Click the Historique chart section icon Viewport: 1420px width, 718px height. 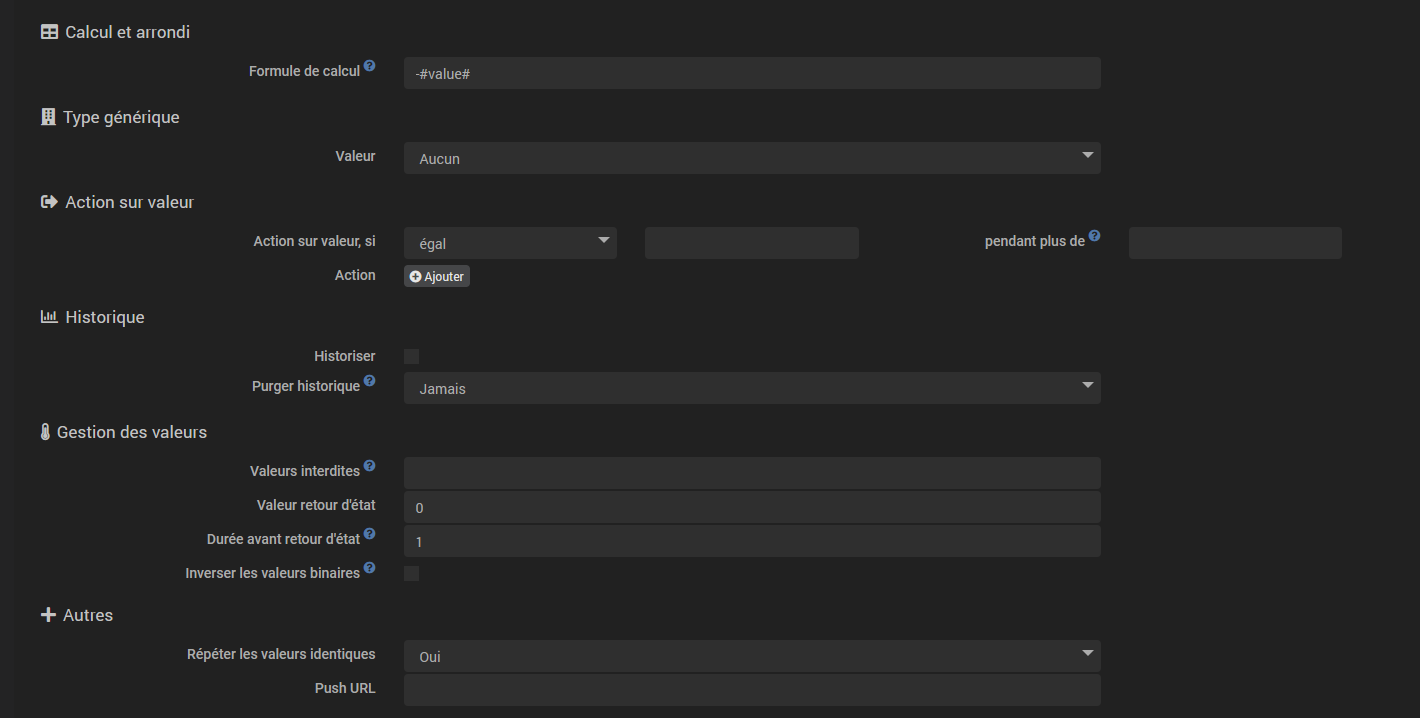click(x=49, y=317)
